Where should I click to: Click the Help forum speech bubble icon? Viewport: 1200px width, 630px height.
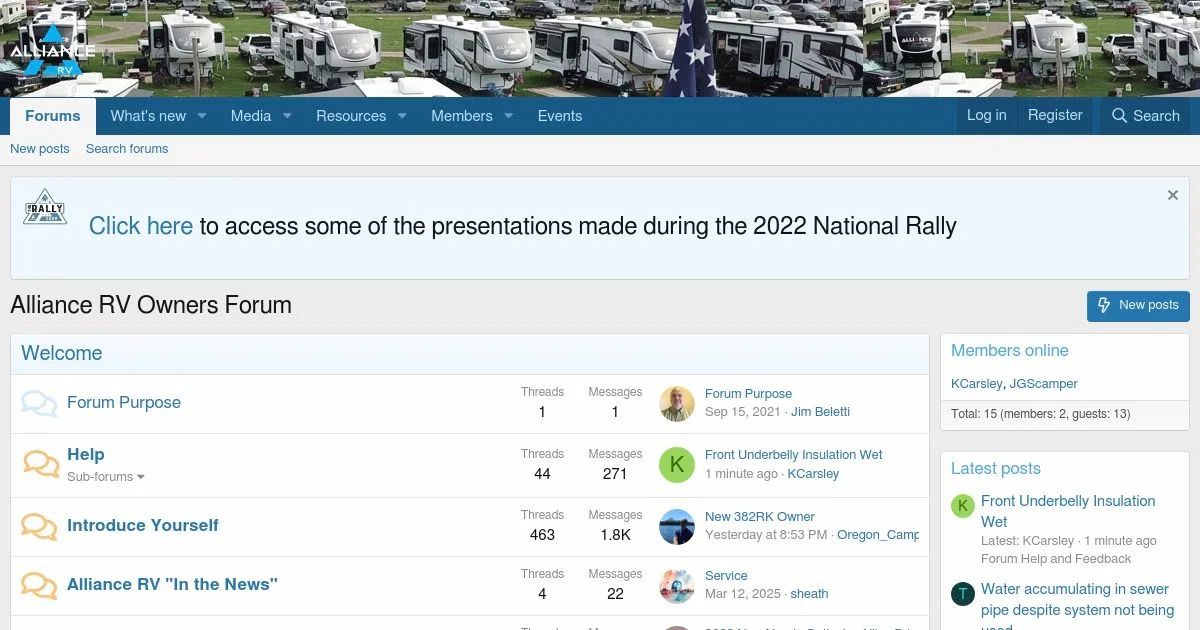tap(40, 464)
